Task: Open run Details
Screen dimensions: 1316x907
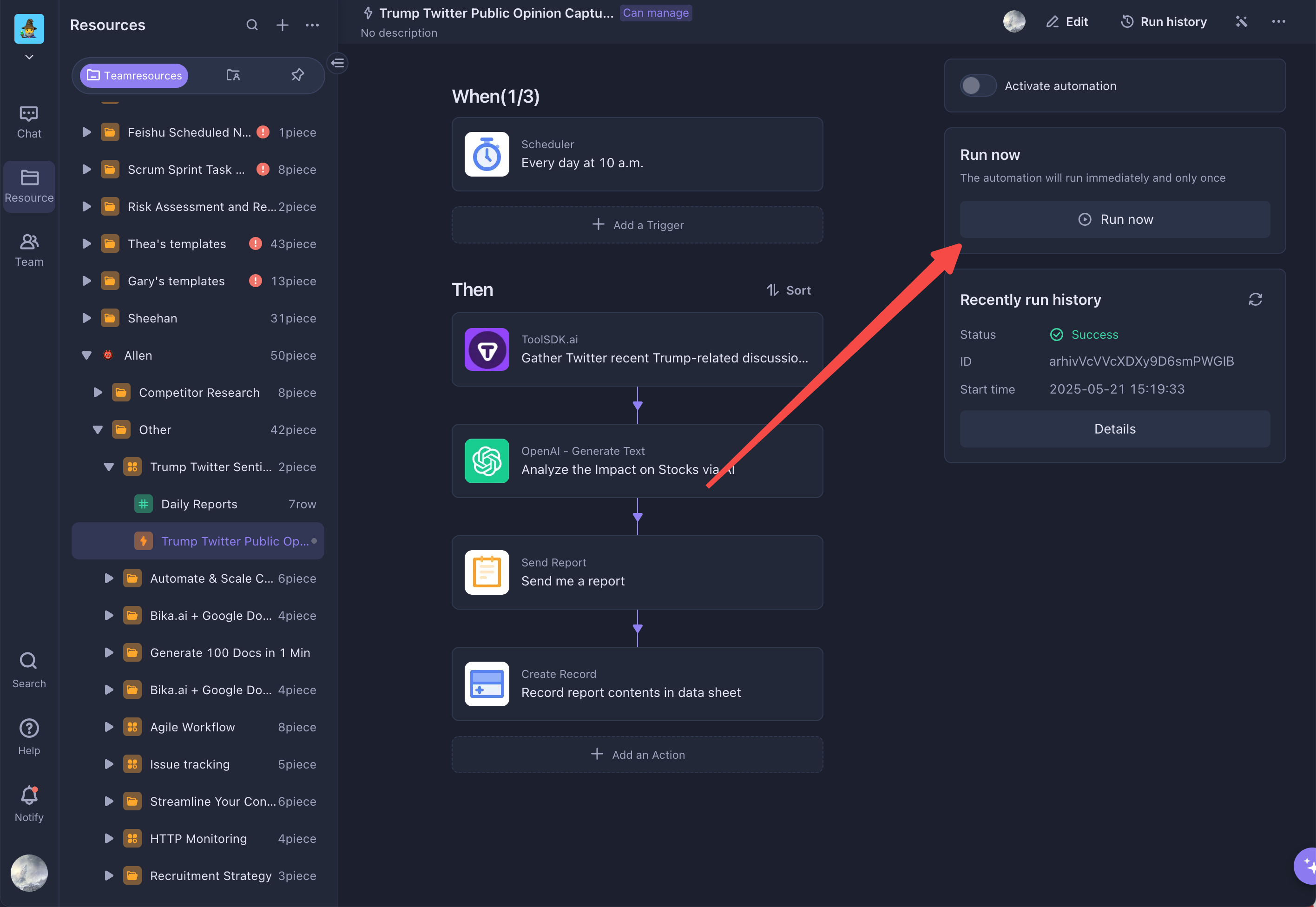Action: tap(1115, 429)
